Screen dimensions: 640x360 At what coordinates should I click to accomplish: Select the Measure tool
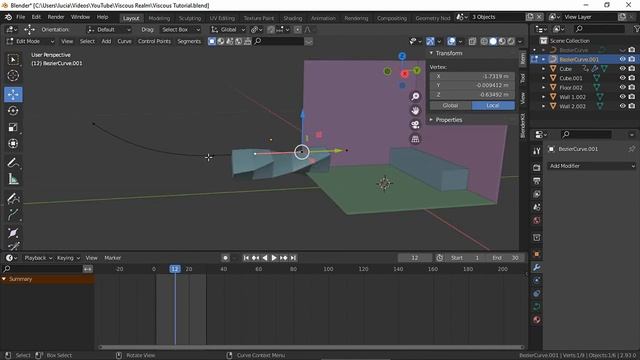(x=13, y=179)
